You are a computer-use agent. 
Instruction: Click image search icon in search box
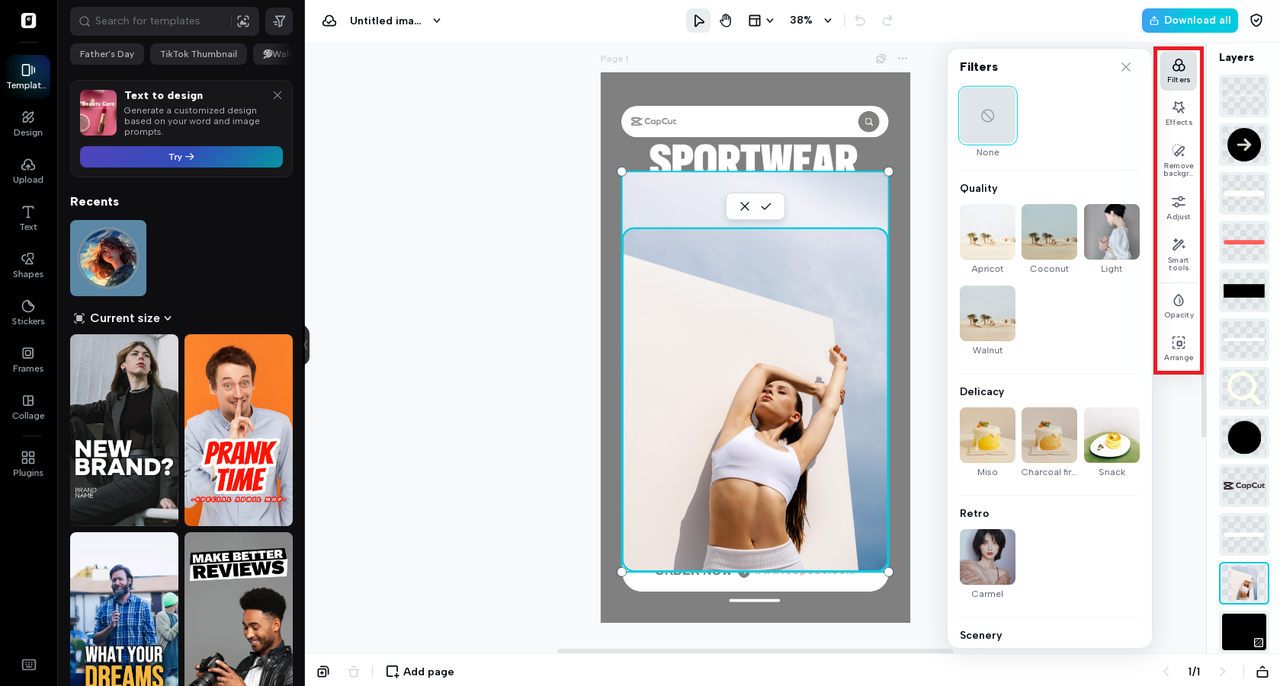[242, 21]
